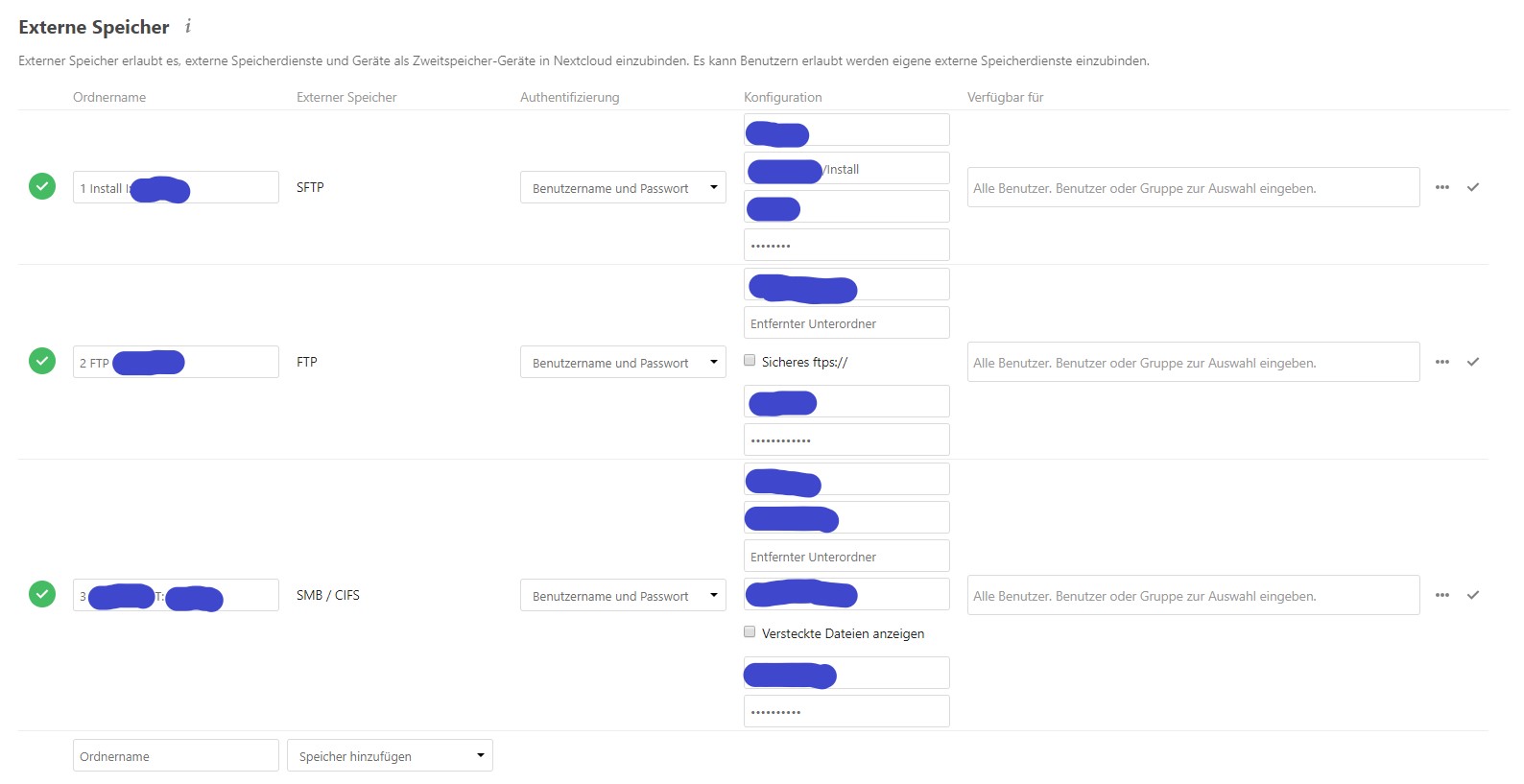
Task: Click green status icon of SMB / CIFS storage
Action: click(42, 594)
